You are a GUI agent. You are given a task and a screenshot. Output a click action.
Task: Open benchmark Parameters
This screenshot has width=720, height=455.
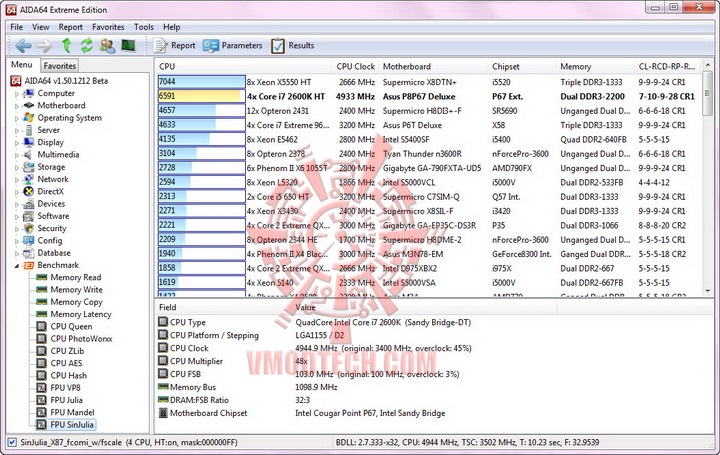[232, 45]
